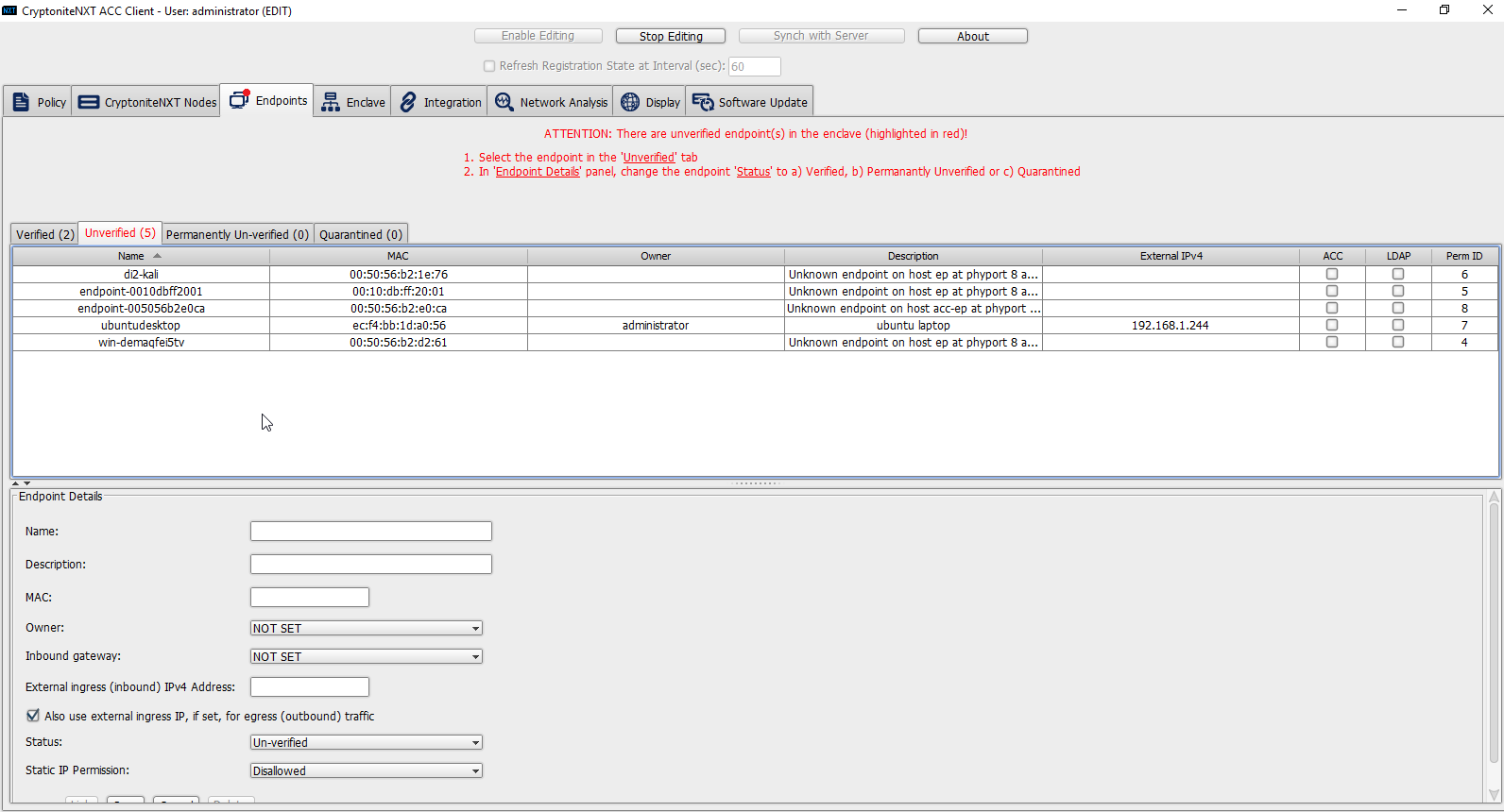Click the Description column header
This screenshot has width=1504, height=812.
tap(914, 256)
